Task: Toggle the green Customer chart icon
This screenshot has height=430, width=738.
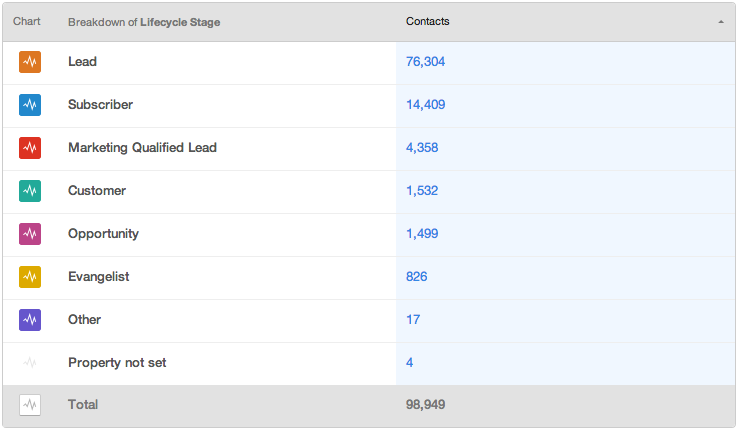Action: point(30,191)
